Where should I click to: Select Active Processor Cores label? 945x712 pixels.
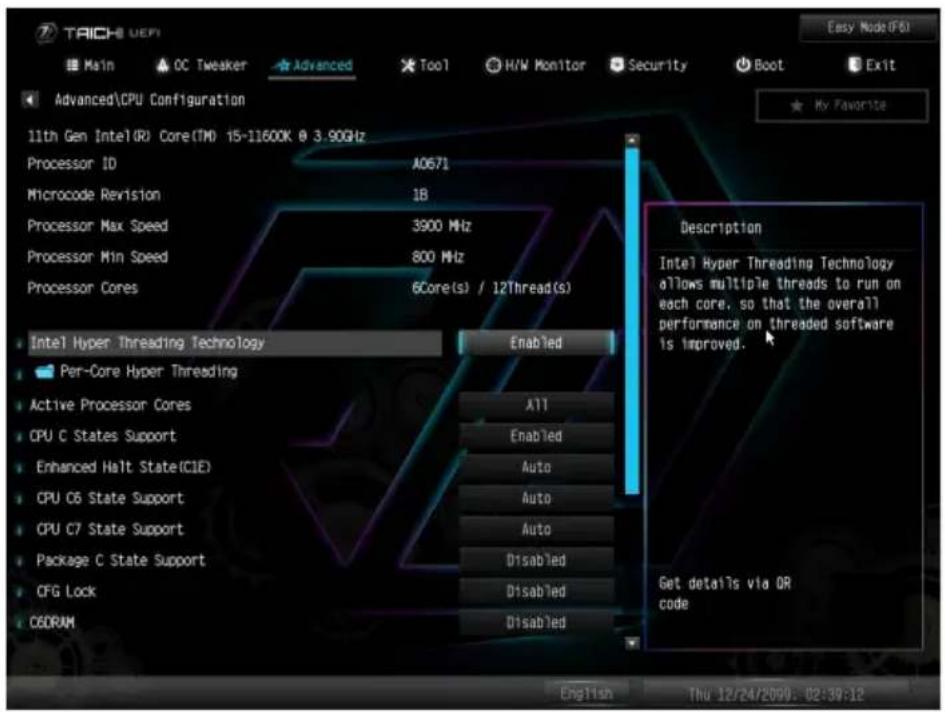tap(110, 405)
